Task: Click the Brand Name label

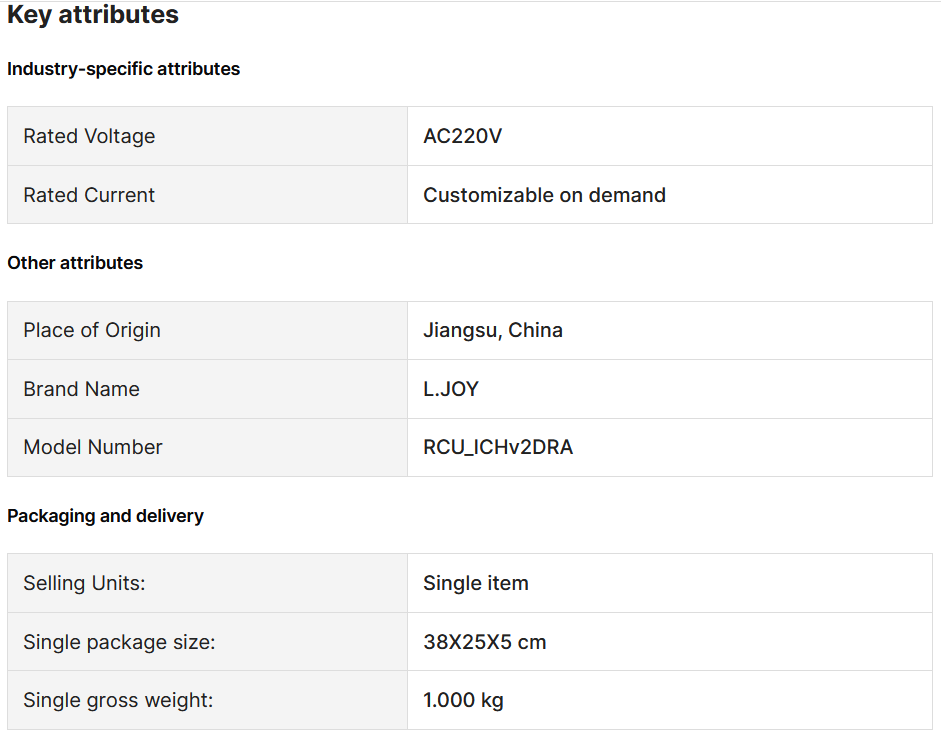Action: pyautogui.click(x=82, y=389)
